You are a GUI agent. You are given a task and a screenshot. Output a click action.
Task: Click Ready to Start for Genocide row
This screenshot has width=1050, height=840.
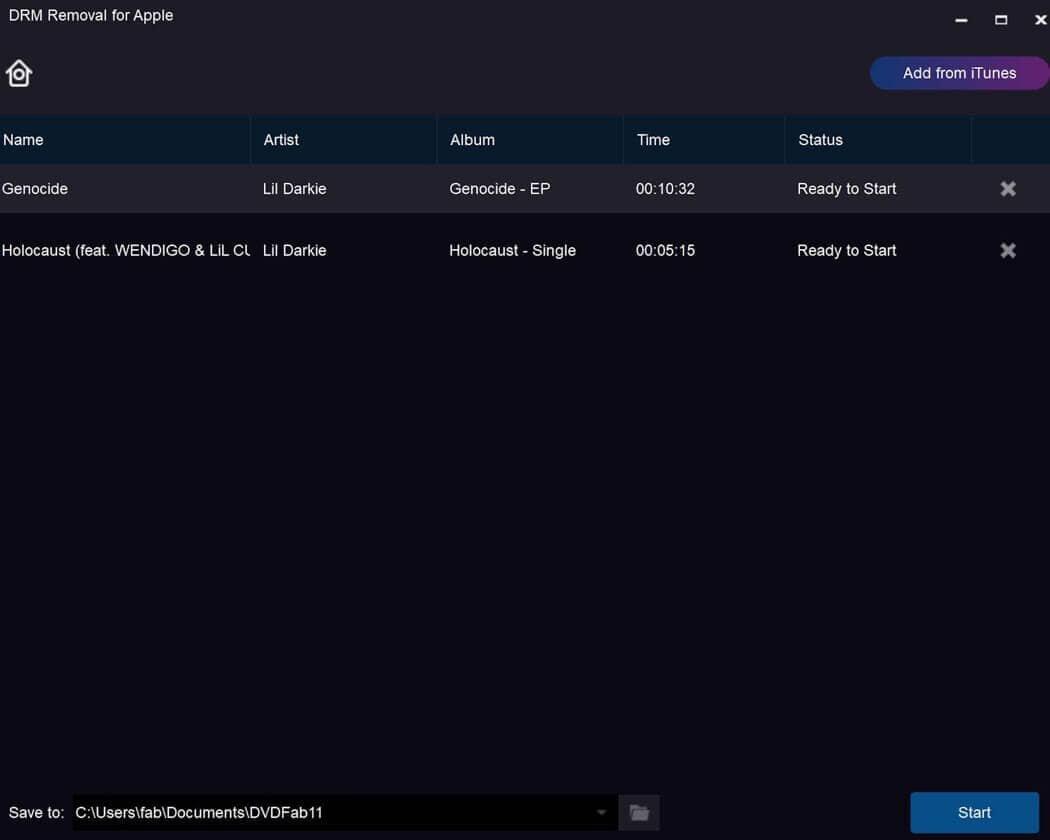(x=846, y=189)
